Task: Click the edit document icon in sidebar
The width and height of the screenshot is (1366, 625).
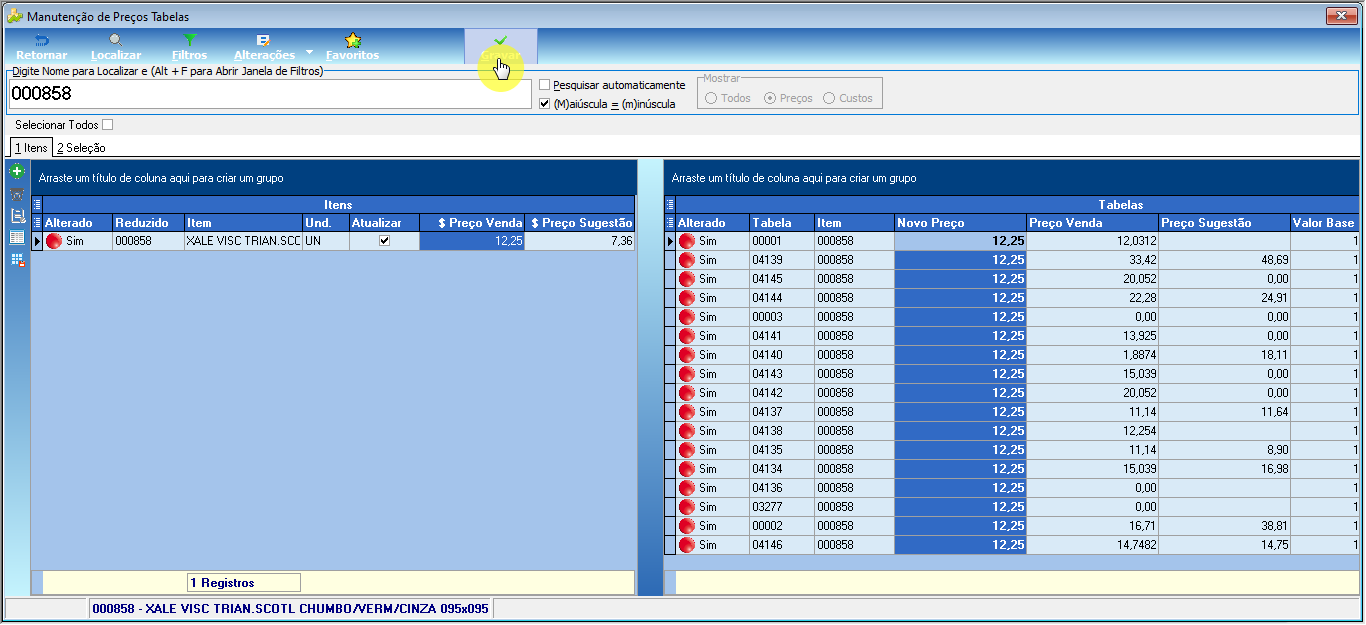Action: click(16, 216)
